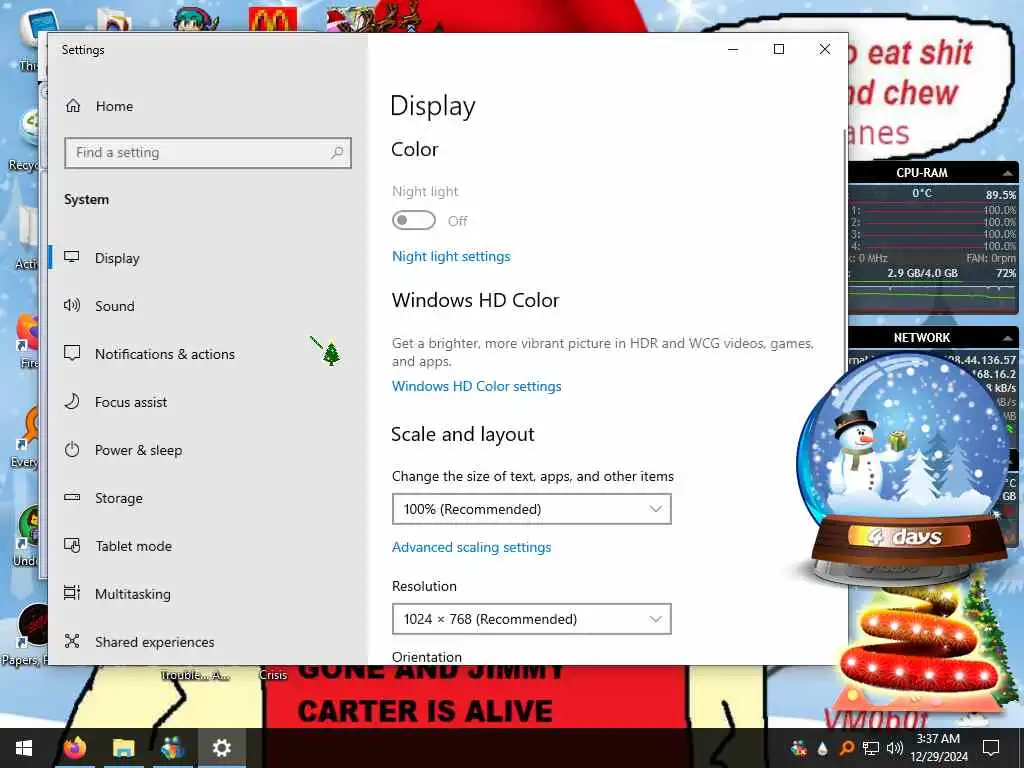This screenshot has height=768, width=1024.
Task: Click the 'Resolution' label
Action: click(x=424, y=586)
